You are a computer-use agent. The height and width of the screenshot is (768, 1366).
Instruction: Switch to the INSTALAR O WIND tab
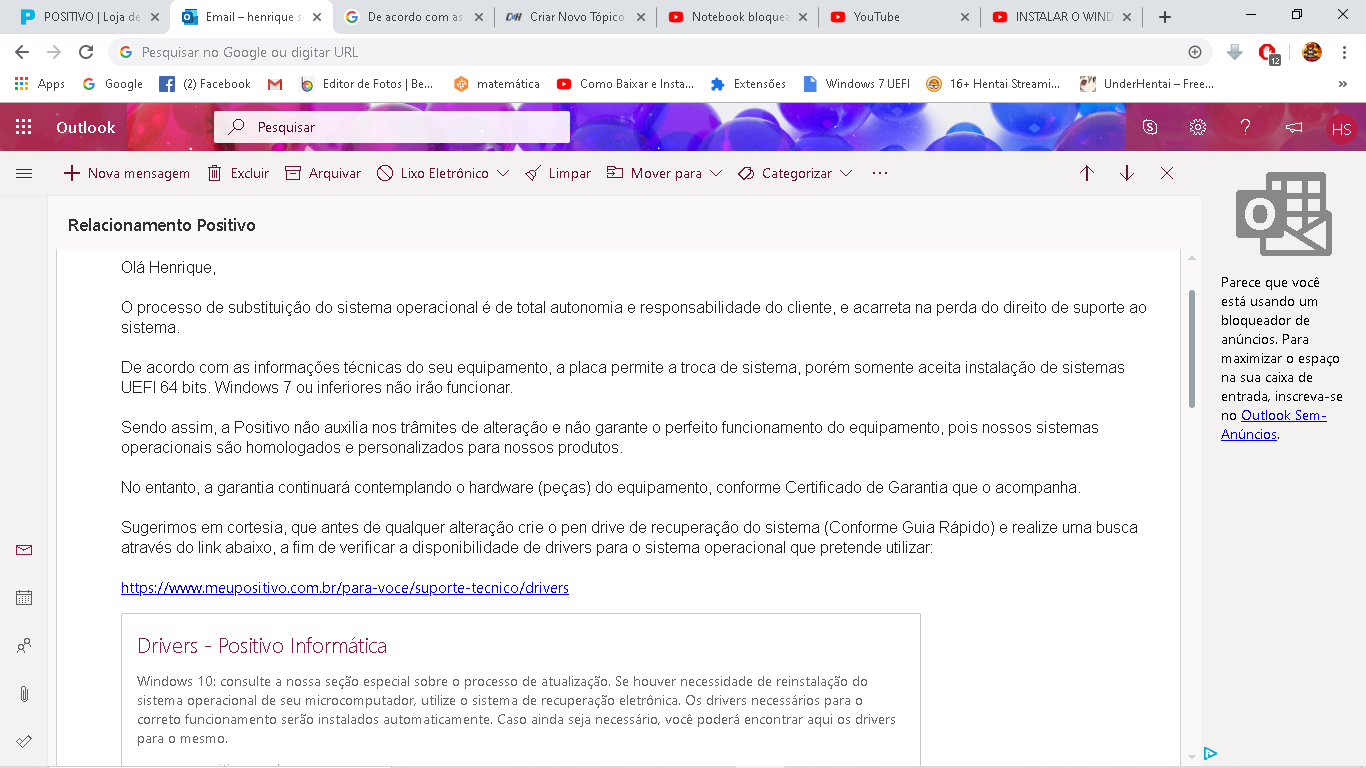point(1062,17)
